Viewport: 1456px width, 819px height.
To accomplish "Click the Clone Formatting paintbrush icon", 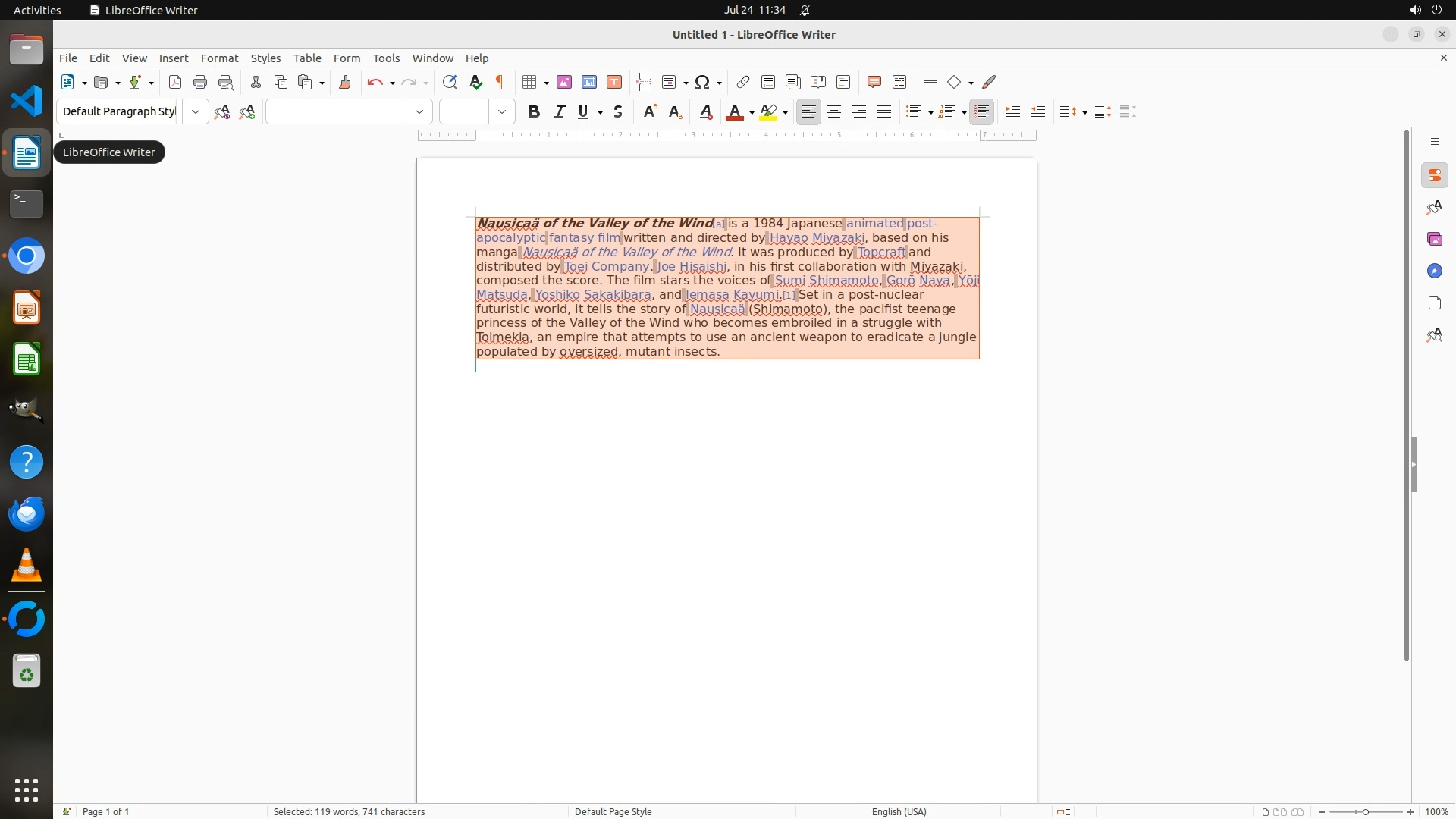I will pyautogui.click(x=345, y=82).
